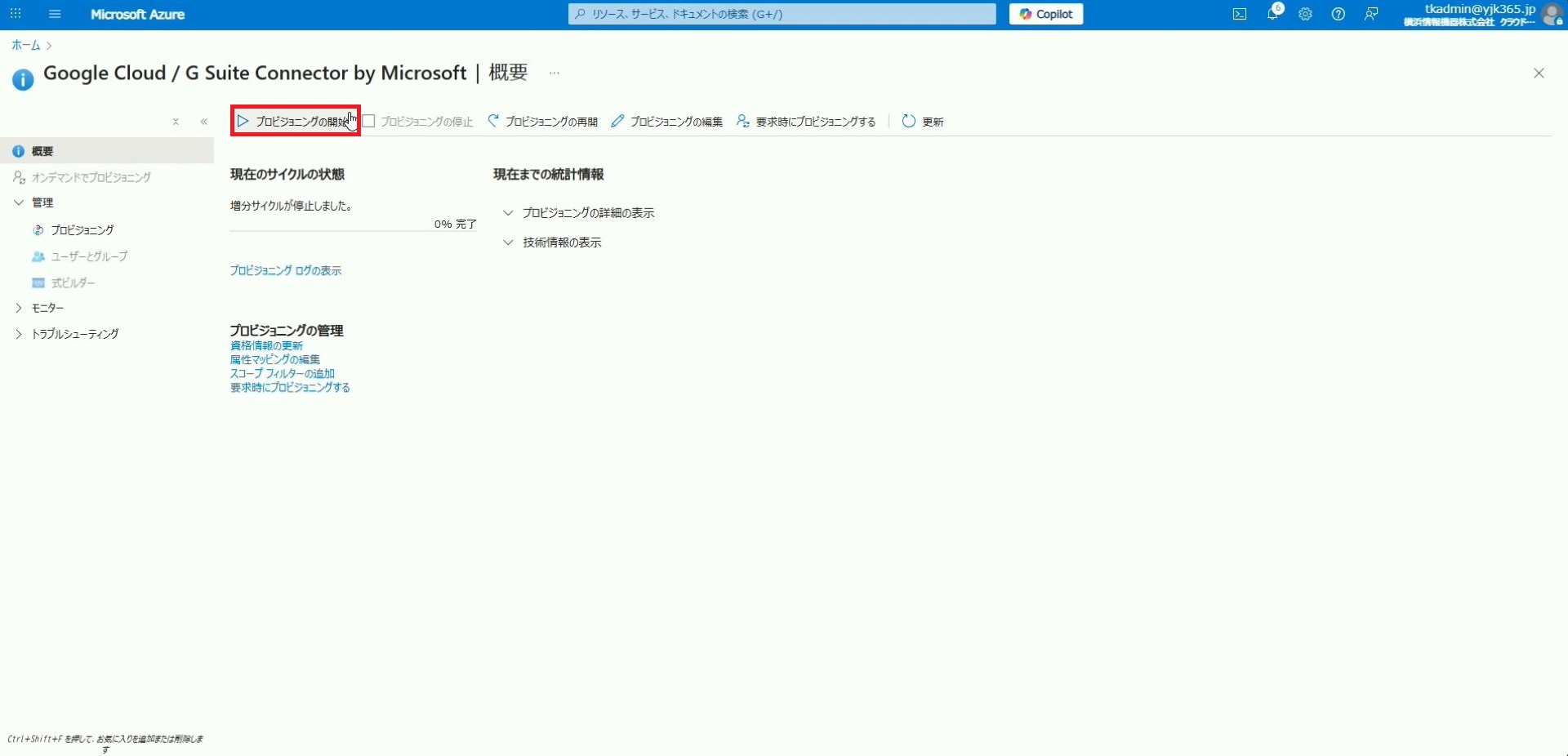Viewport: 1568px width, 756px height.
Task: Select オンデマンドでプロビジョニング in sidebar
Action: (x=91, y=177)
